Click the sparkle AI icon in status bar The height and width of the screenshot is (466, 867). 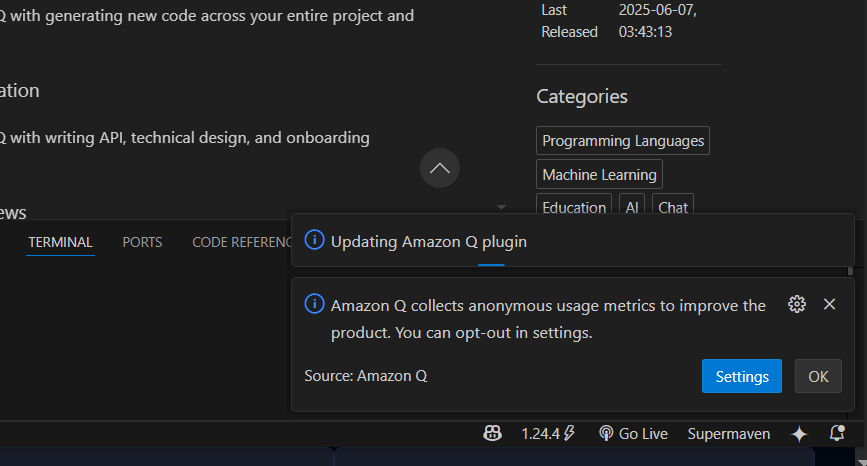[x=799, y=433]
